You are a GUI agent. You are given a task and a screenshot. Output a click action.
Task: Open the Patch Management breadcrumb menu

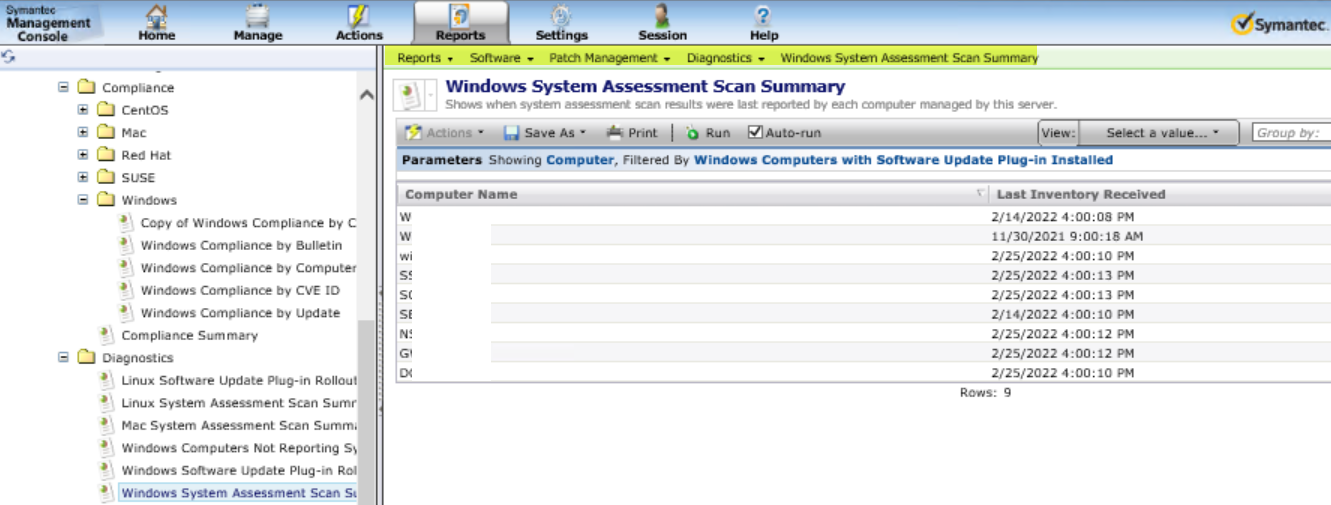click(609, 58)
